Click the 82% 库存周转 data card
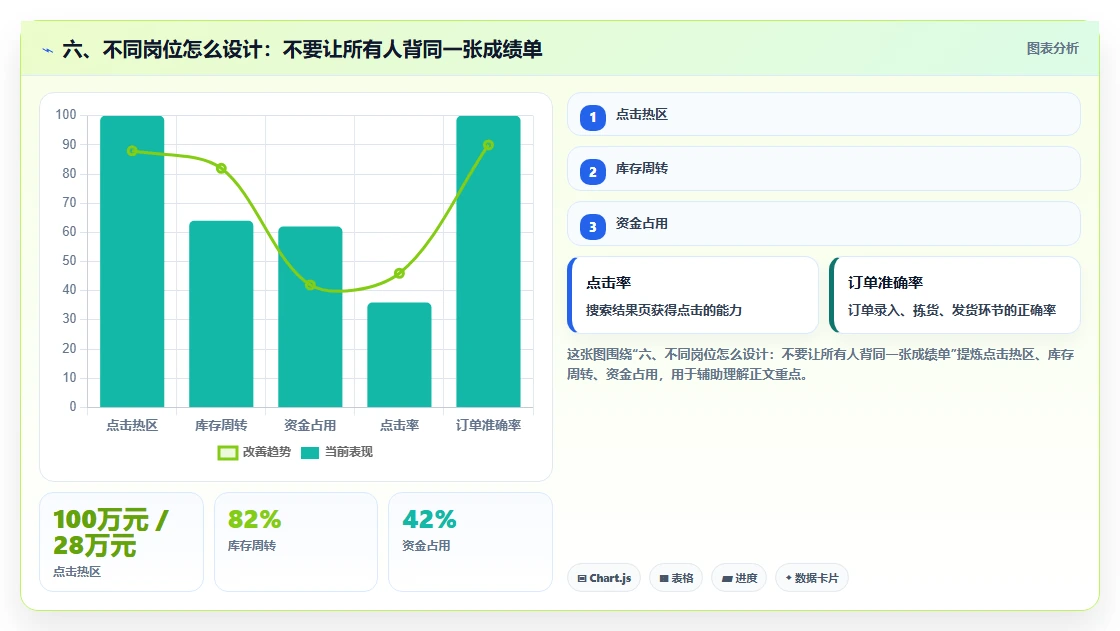Image resolution: width=1120 pixels, height=631 pixels. (x=296, y=542)
